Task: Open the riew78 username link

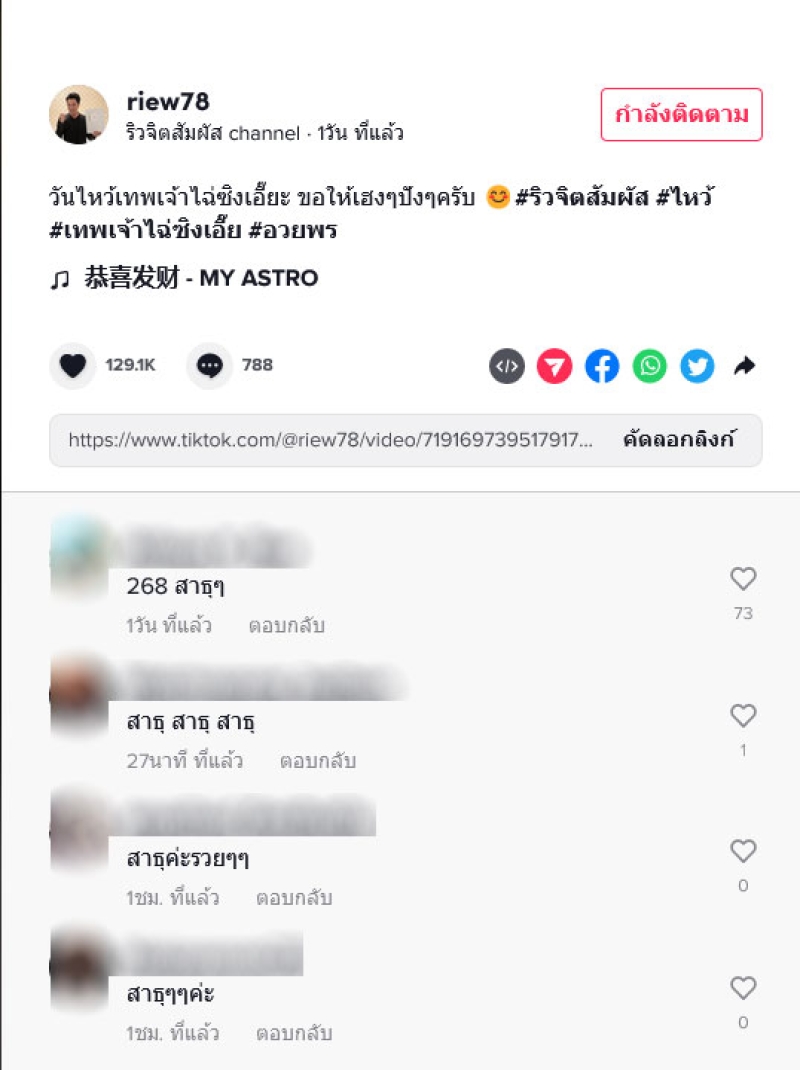Action: click(168, 102)
